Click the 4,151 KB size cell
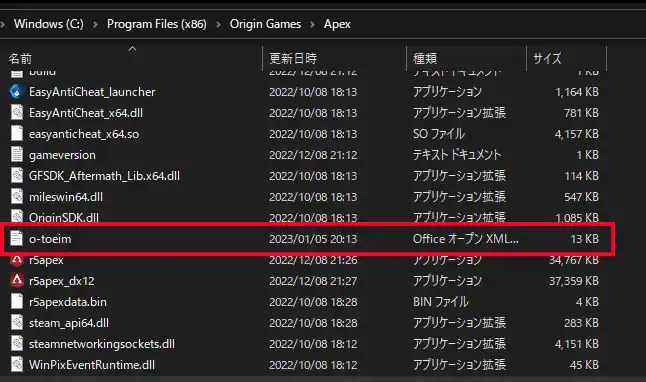The width and height of the screenshot is (646, 382). [x=576, y=344]
